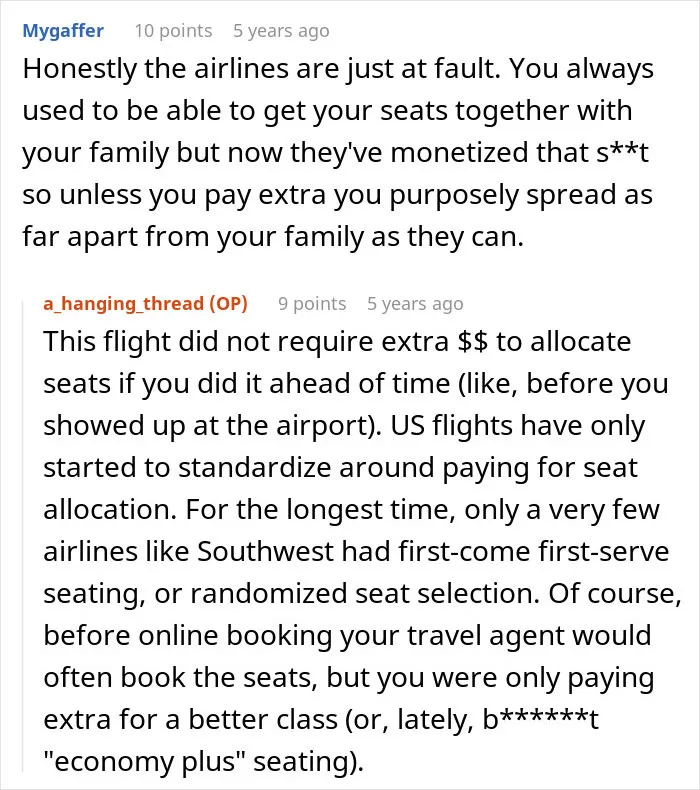Open Mygaffer's user profile
Viewport: 700px width, 790px height.
click(x=63, y=31)
